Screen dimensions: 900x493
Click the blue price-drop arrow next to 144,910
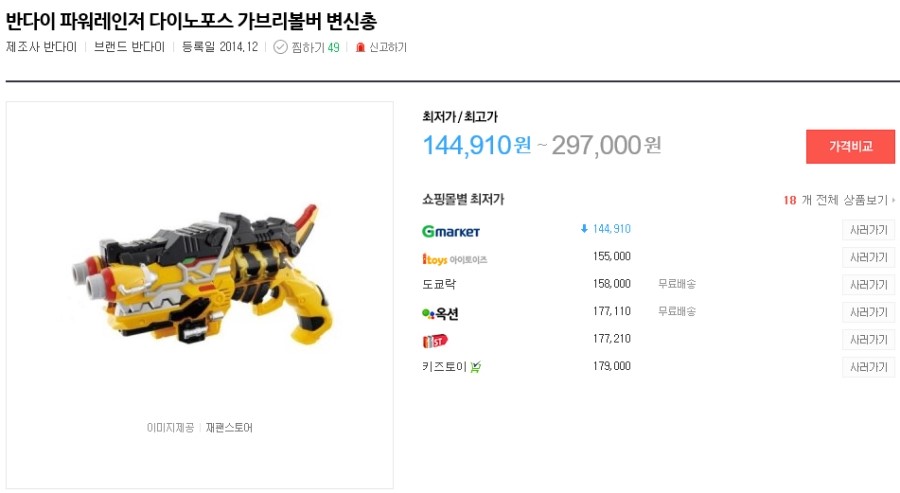(584, 229)
